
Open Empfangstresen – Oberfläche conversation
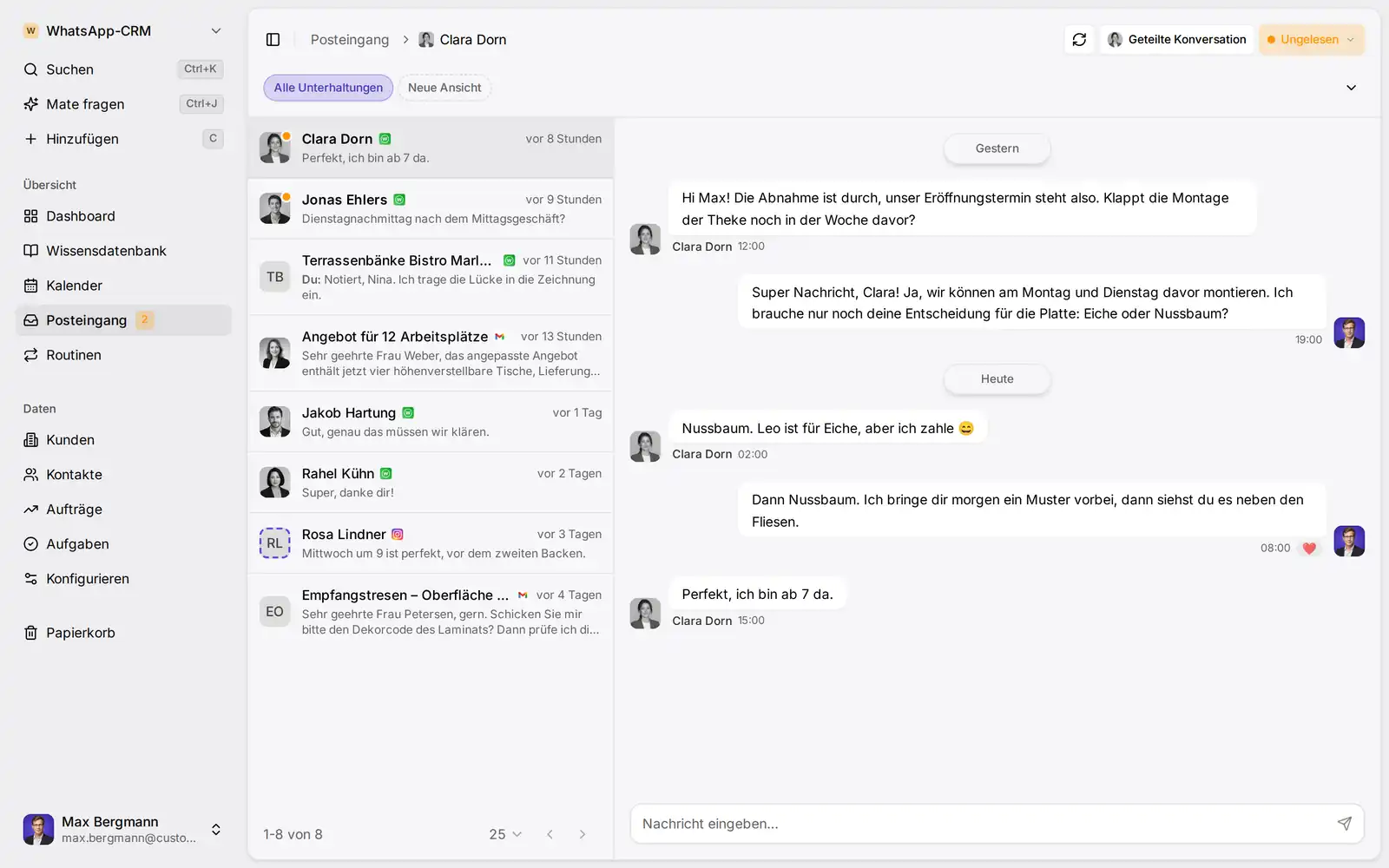click(x=431, y=612)
